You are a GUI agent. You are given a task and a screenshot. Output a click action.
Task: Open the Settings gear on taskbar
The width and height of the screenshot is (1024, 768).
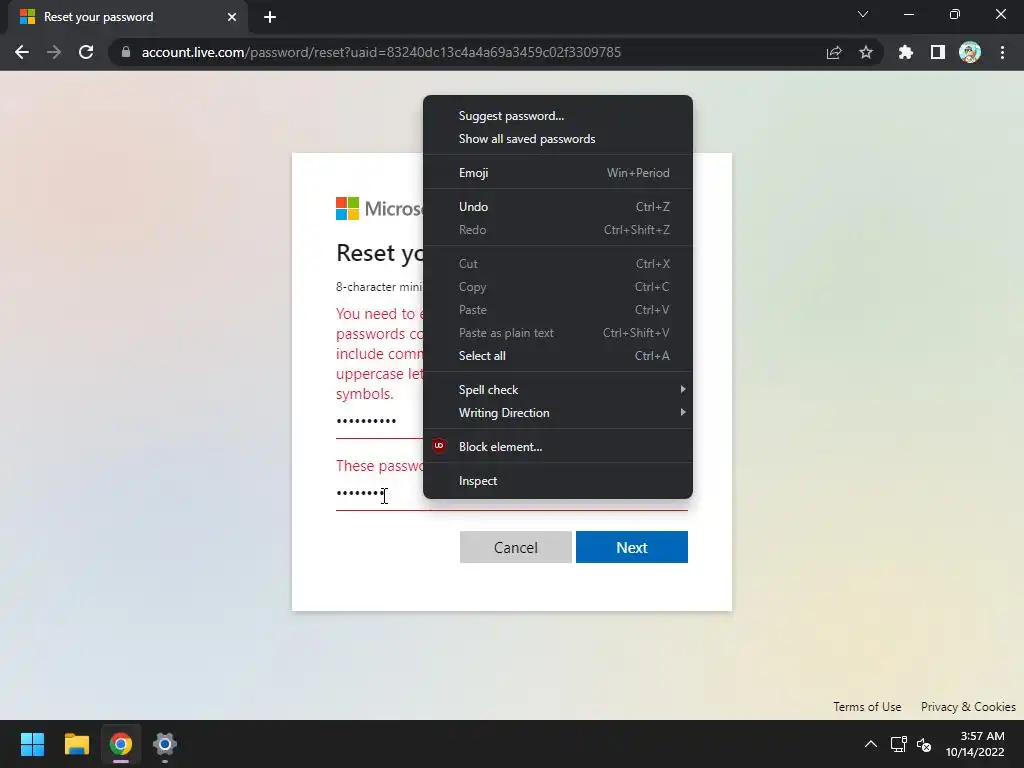[x=165, y=744]
